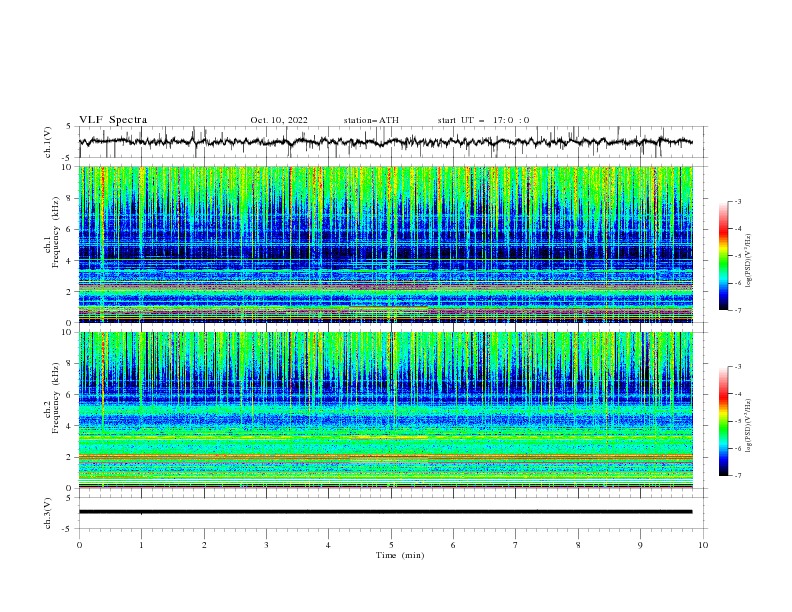Click the ch.1 spectrogram color scale bar
792x612 pixels.
pos(724,256)
